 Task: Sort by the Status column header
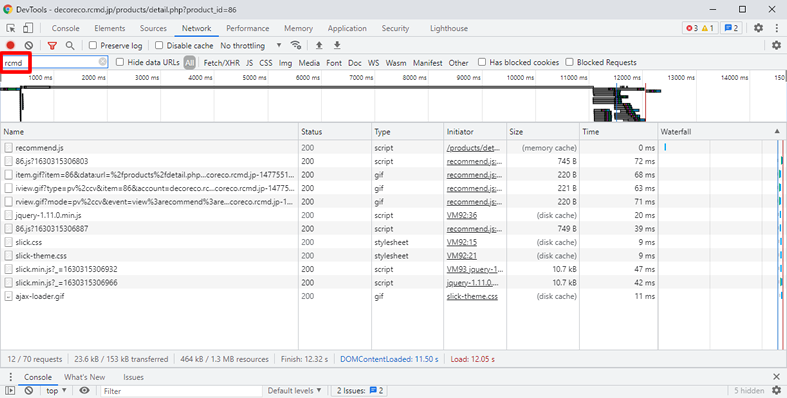(x=335, y=131)
